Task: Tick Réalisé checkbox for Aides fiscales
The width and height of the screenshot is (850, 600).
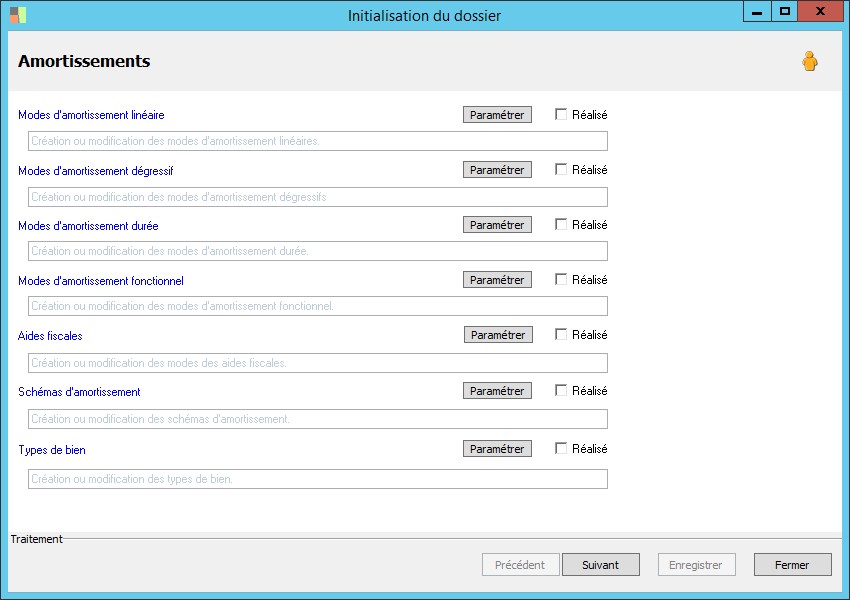Action: coord(561,334)
